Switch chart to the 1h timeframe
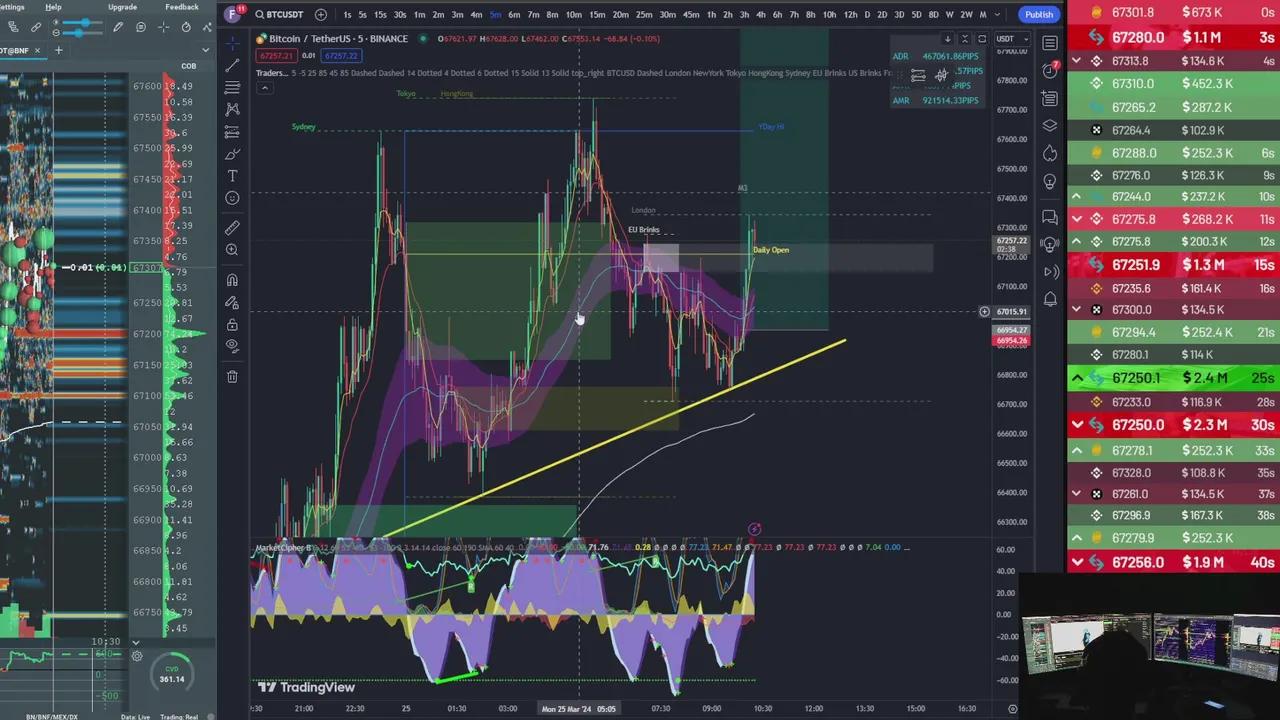Image resolution: width=1280 pixels, height=720 pixels. [711, 14]
